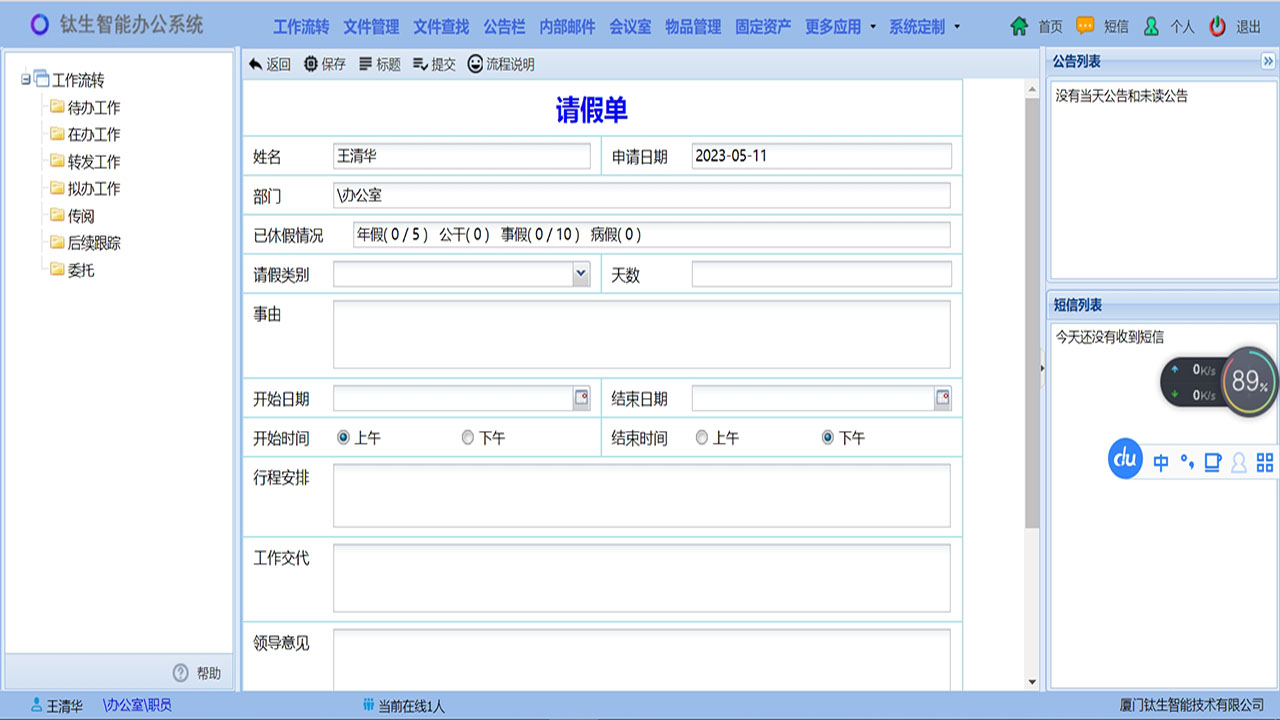Toggle the 中 Chinese input mode indicator

coord(1161,462)
